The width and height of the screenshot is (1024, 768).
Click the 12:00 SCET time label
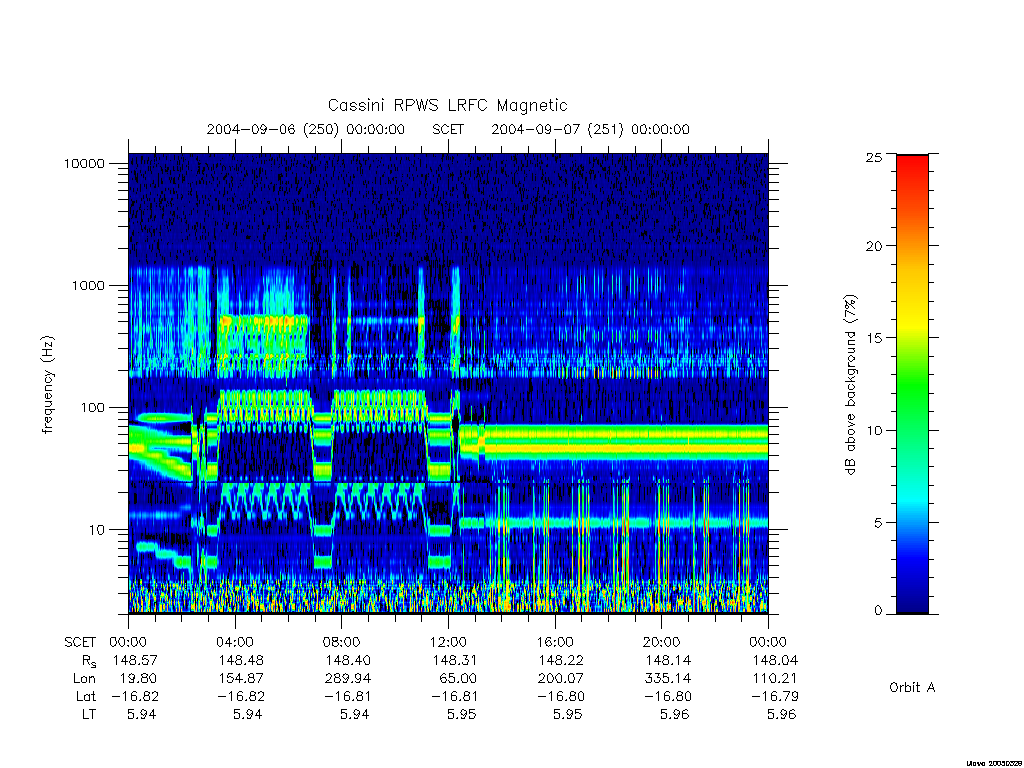[x=448, y=642]
